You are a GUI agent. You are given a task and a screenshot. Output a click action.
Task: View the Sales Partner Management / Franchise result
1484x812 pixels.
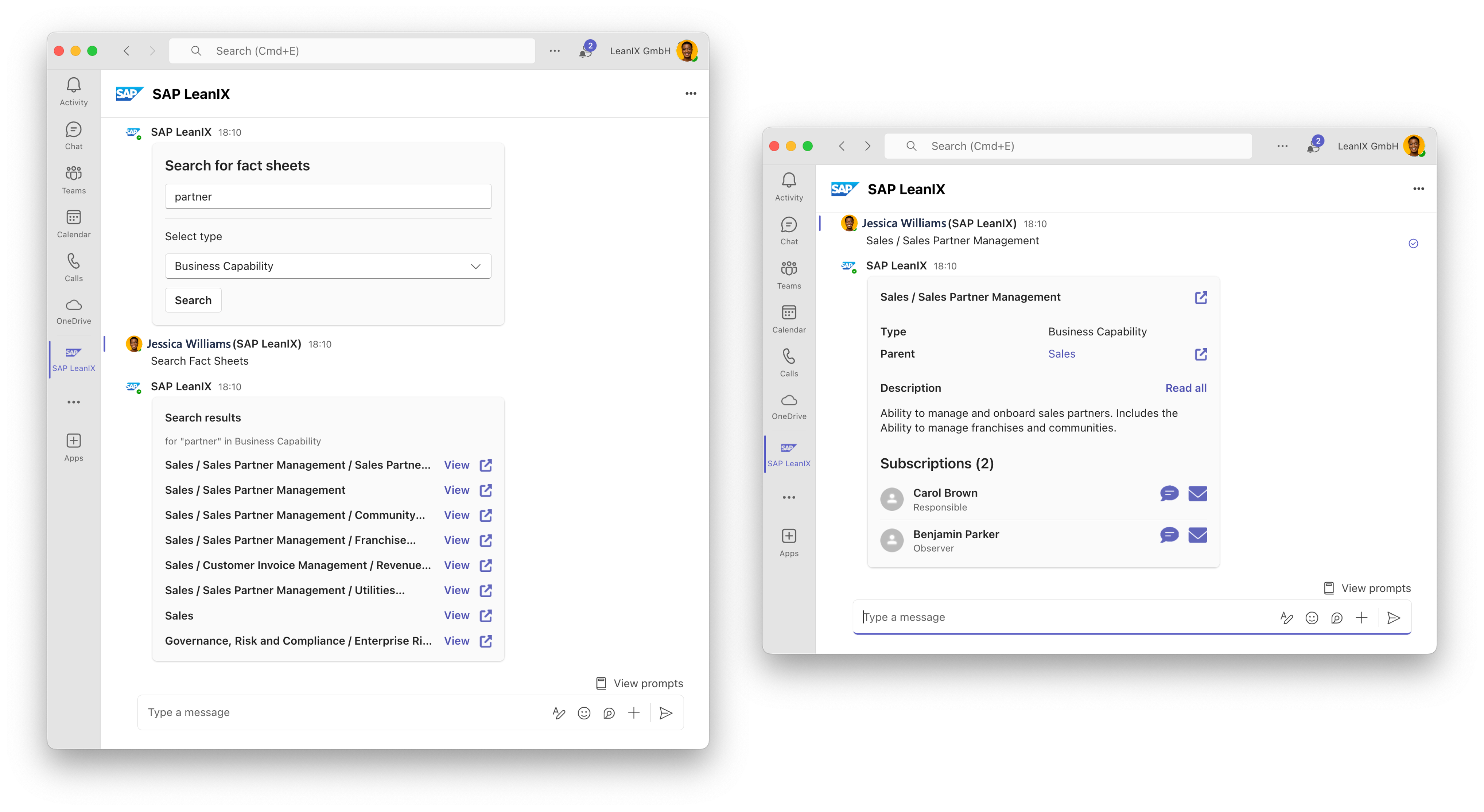click(456, 540)
